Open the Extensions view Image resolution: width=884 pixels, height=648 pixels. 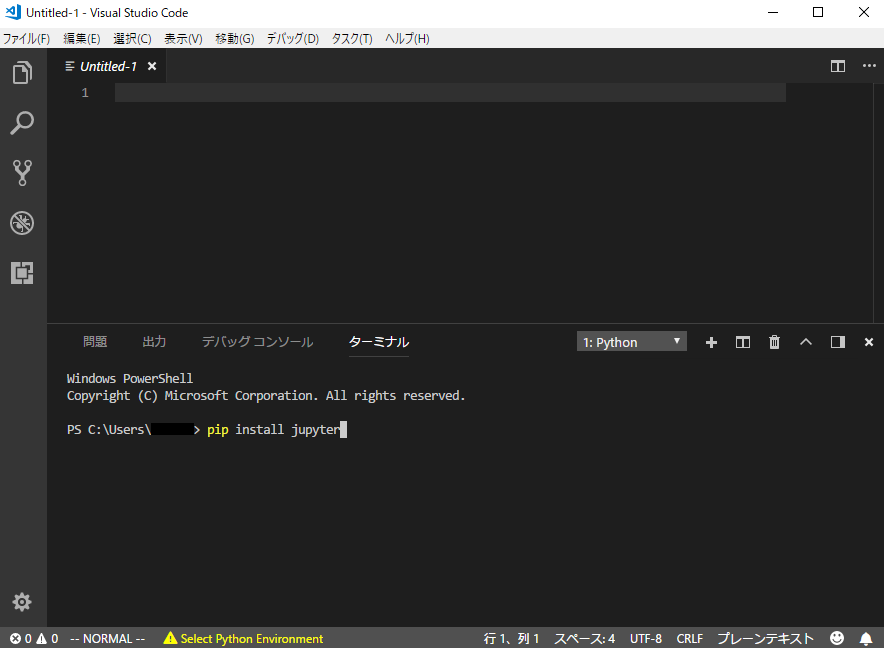[x=23, y=273]
